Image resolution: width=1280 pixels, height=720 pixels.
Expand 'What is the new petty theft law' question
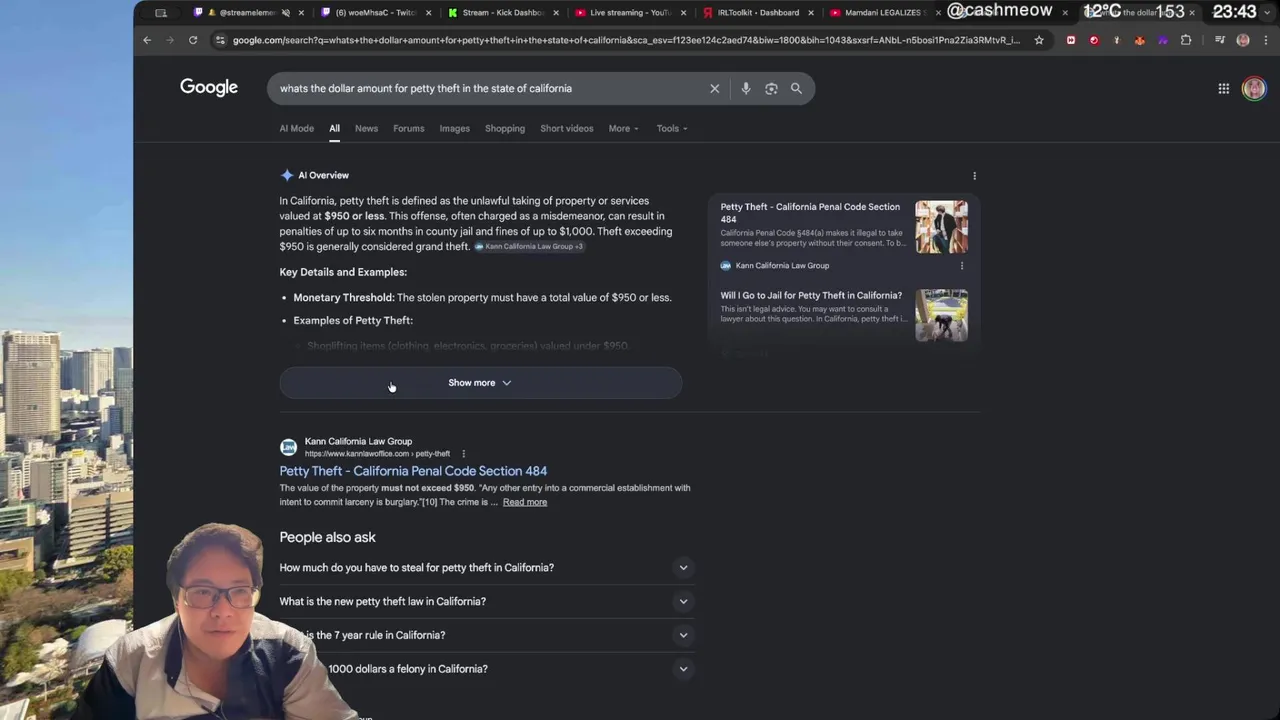tap(487, 601)
